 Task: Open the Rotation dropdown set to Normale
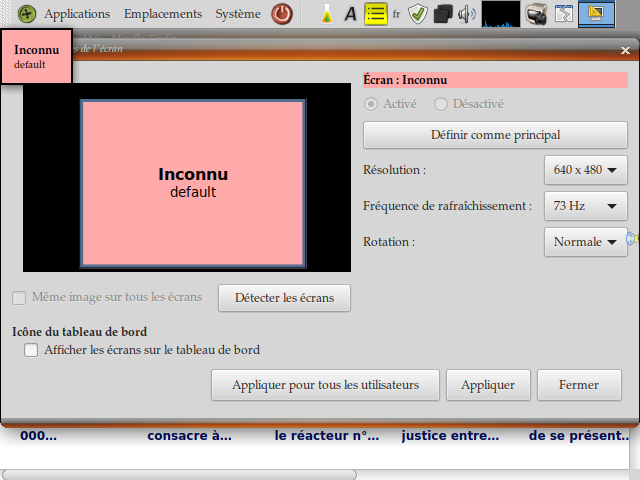click(x=585, y=242)
